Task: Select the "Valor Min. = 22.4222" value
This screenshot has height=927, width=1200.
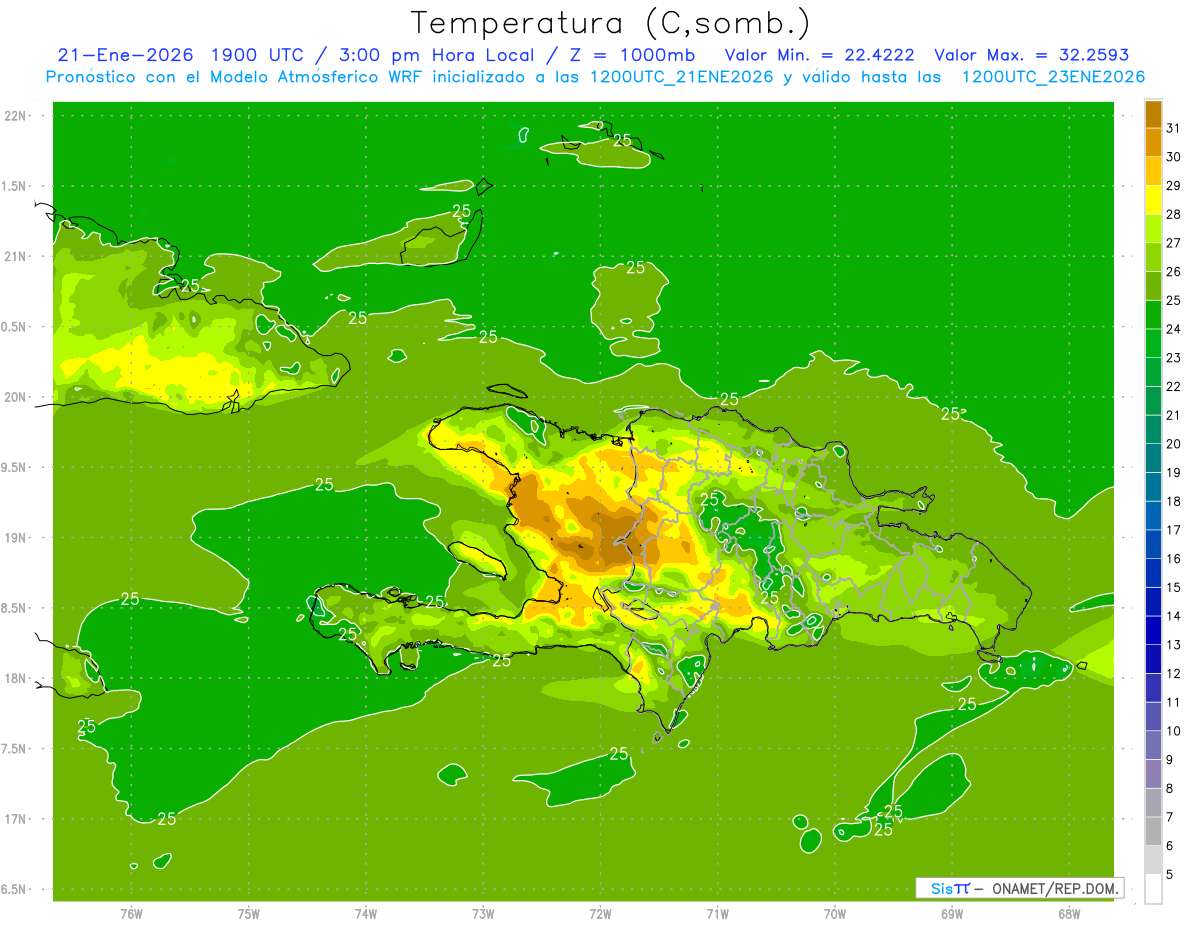Action: pos(819,55)
